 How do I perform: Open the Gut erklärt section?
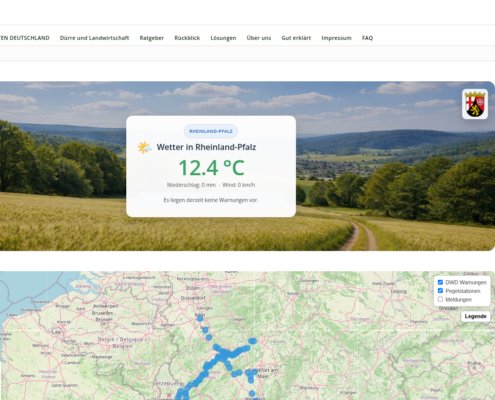tap(296, 38)
